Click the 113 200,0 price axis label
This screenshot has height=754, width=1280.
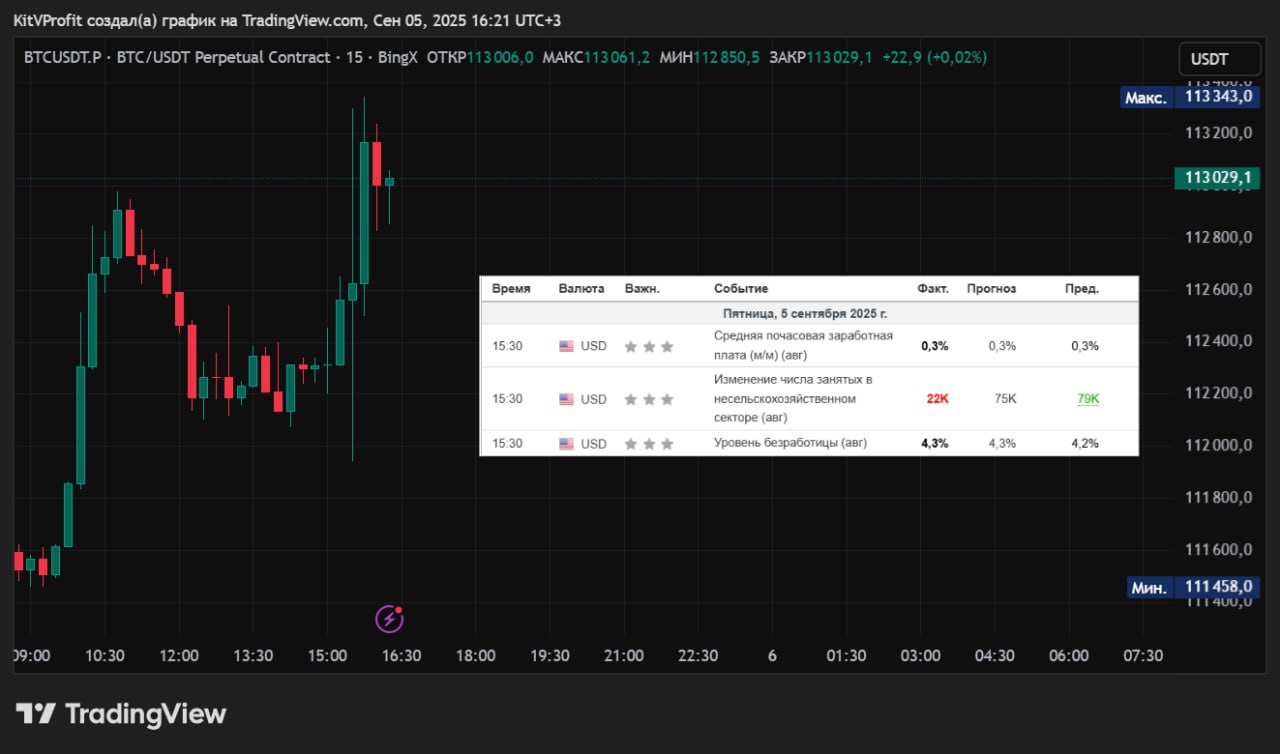pos(1218,133)
